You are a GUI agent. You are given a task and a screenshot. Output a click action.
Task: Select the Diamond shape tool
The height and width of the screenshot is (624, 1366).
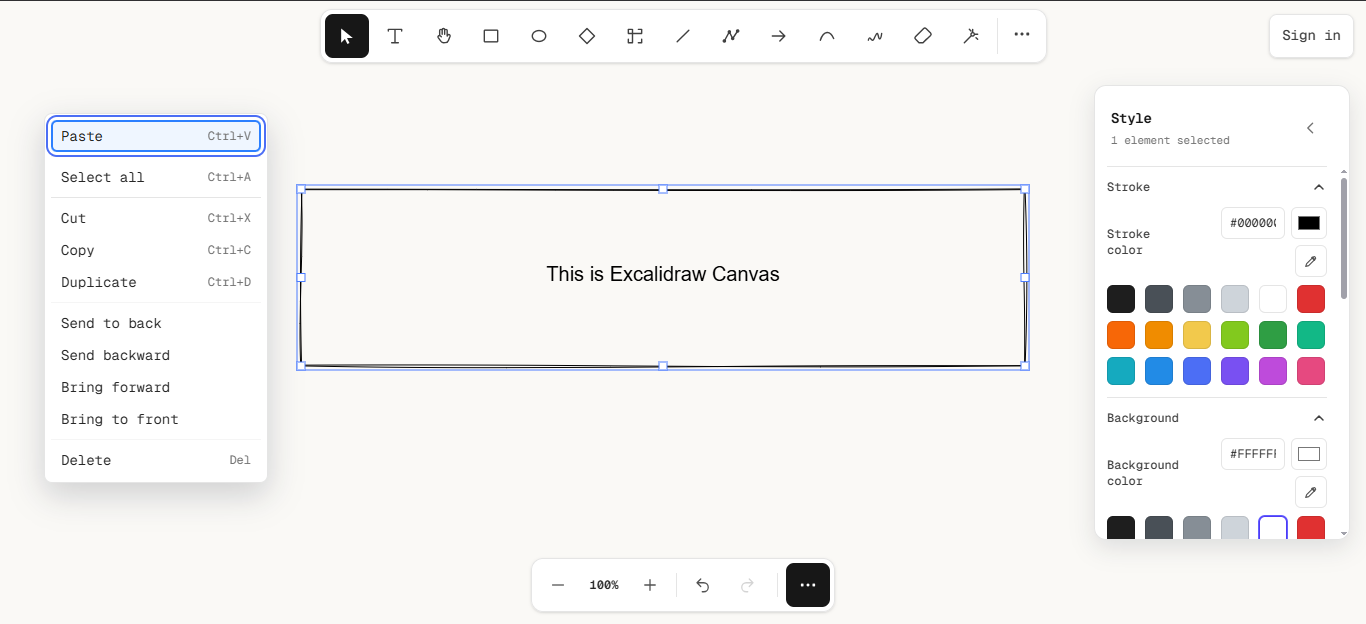pos(587,36)
